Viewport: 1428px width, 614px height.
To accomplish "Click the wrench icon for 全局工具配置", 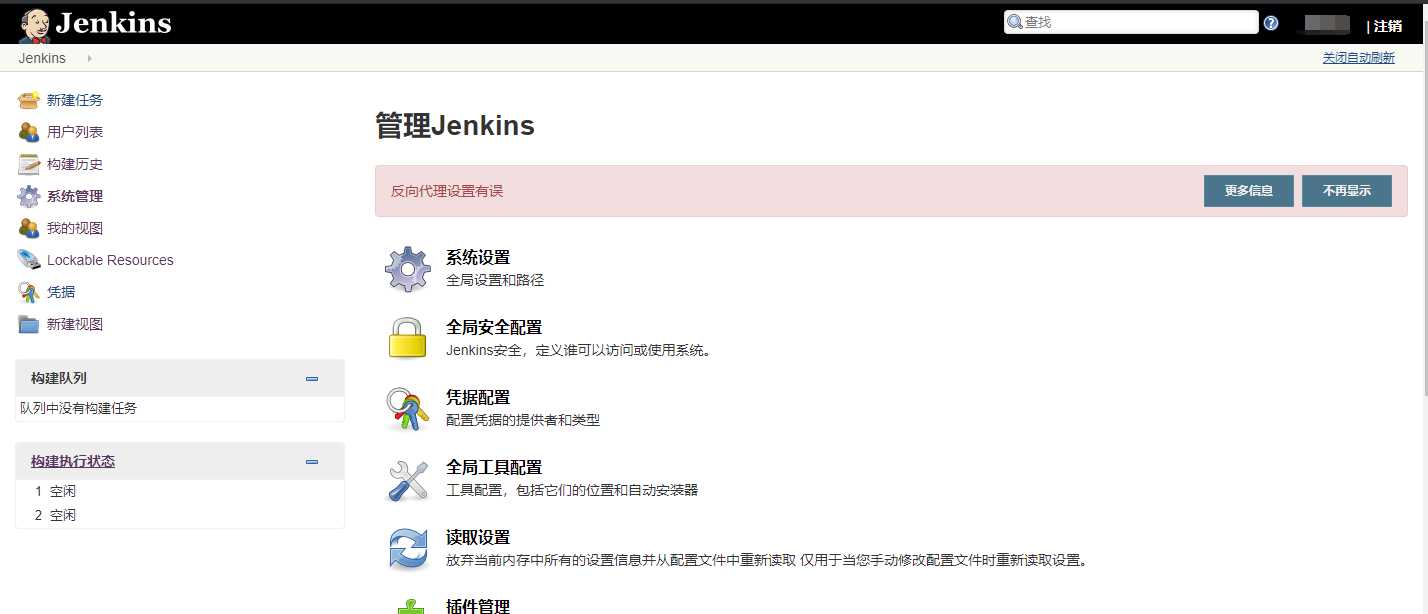I will click(x=408, y=479).
